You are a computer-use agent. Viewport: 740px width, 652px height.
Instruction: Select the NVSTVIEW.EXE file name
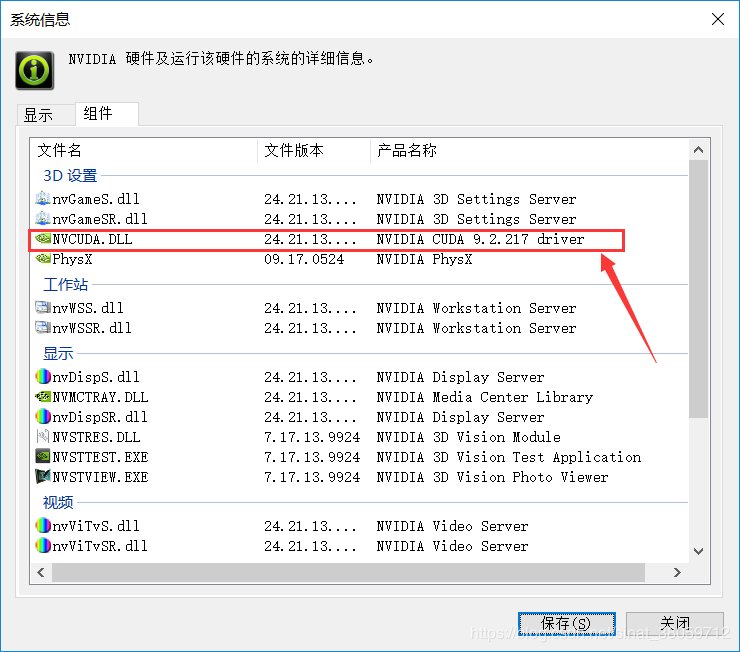(x=100, y=477)
